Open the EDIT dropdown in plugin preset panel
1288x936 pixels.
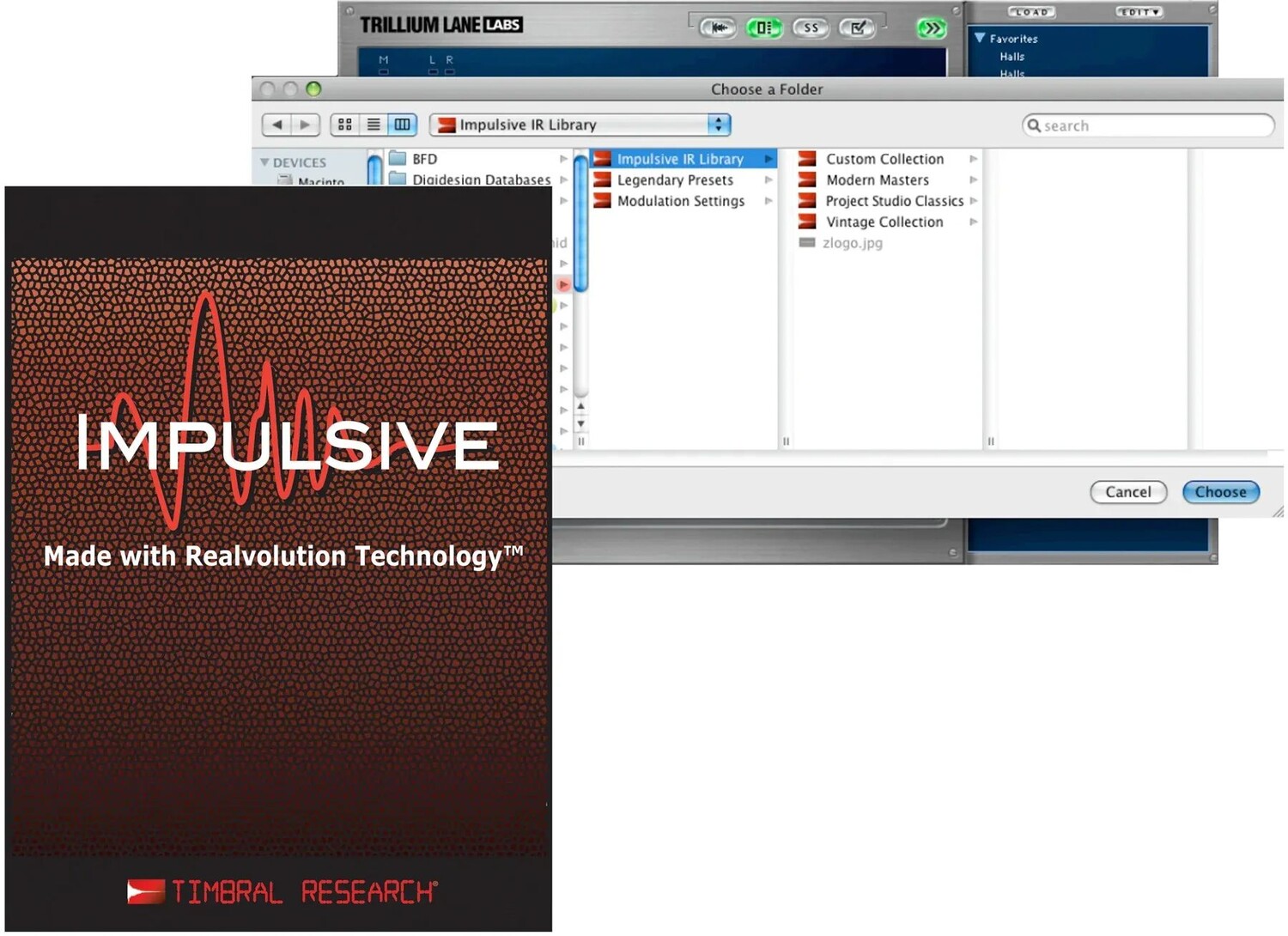click(x=1139, y=12)
